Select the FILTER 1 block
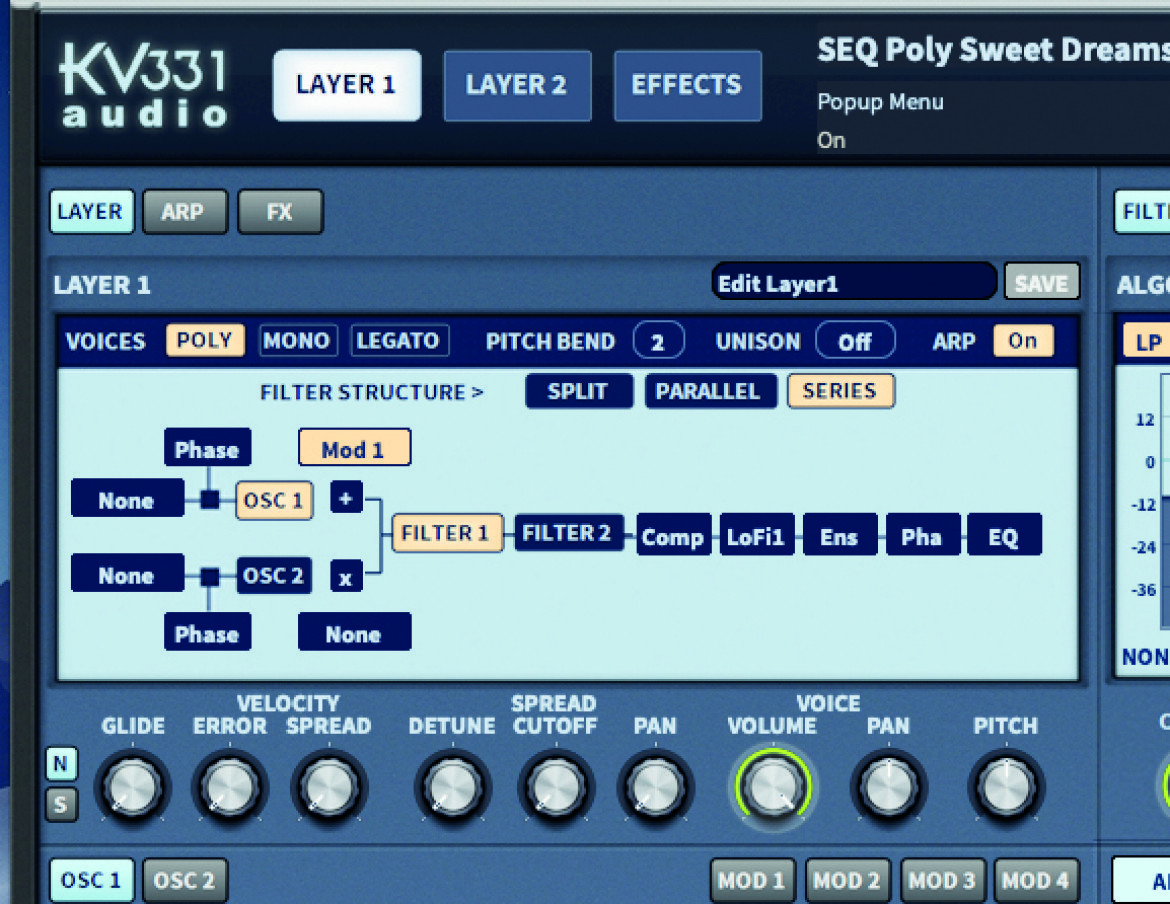Image resolution: width=1170 pixels, height=904 pixels. click(x=448, y=533)
